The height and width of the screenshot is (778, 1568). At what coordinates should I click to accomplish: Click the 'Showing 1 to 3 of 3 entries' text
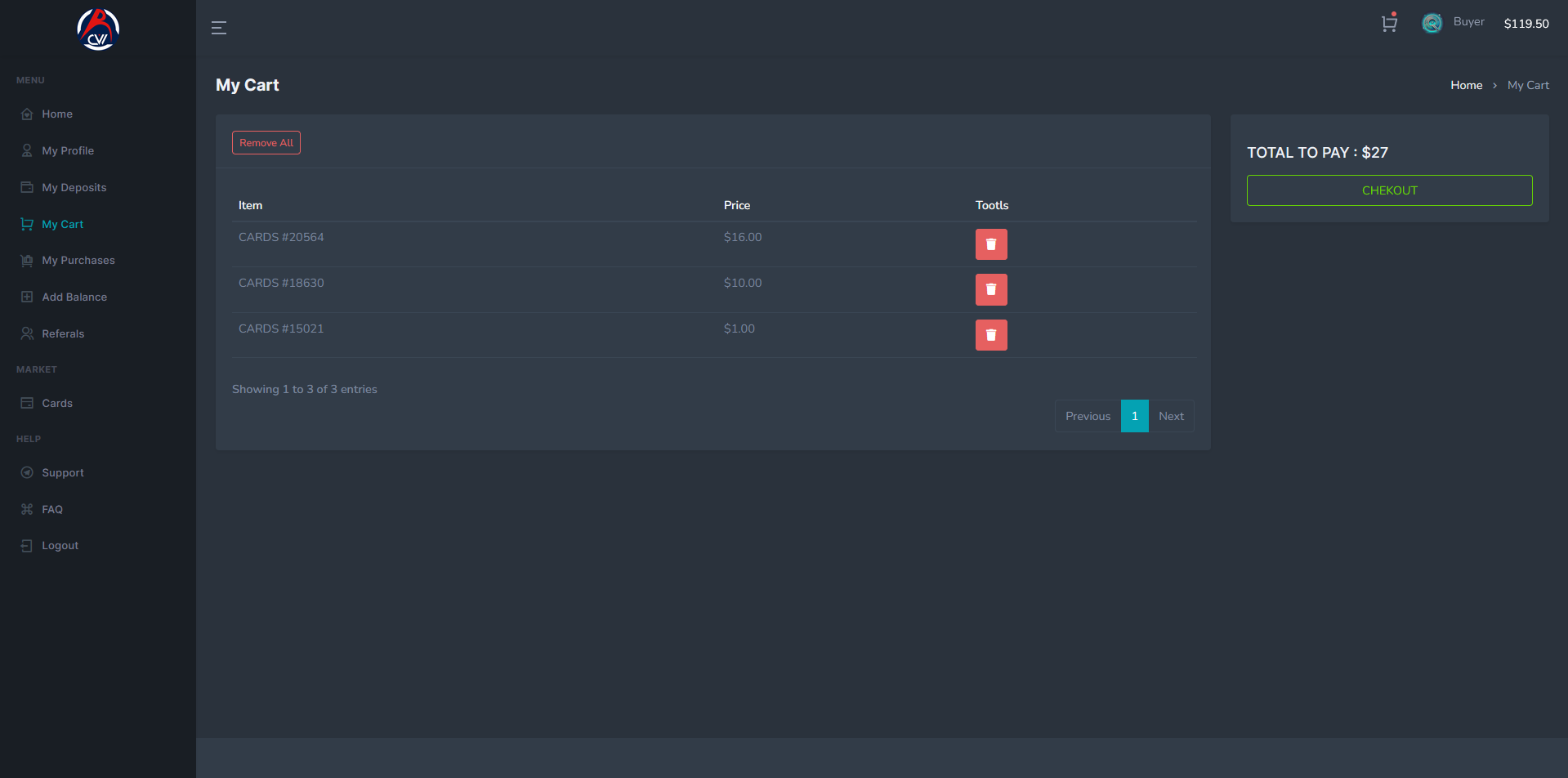tap(305, 389)
